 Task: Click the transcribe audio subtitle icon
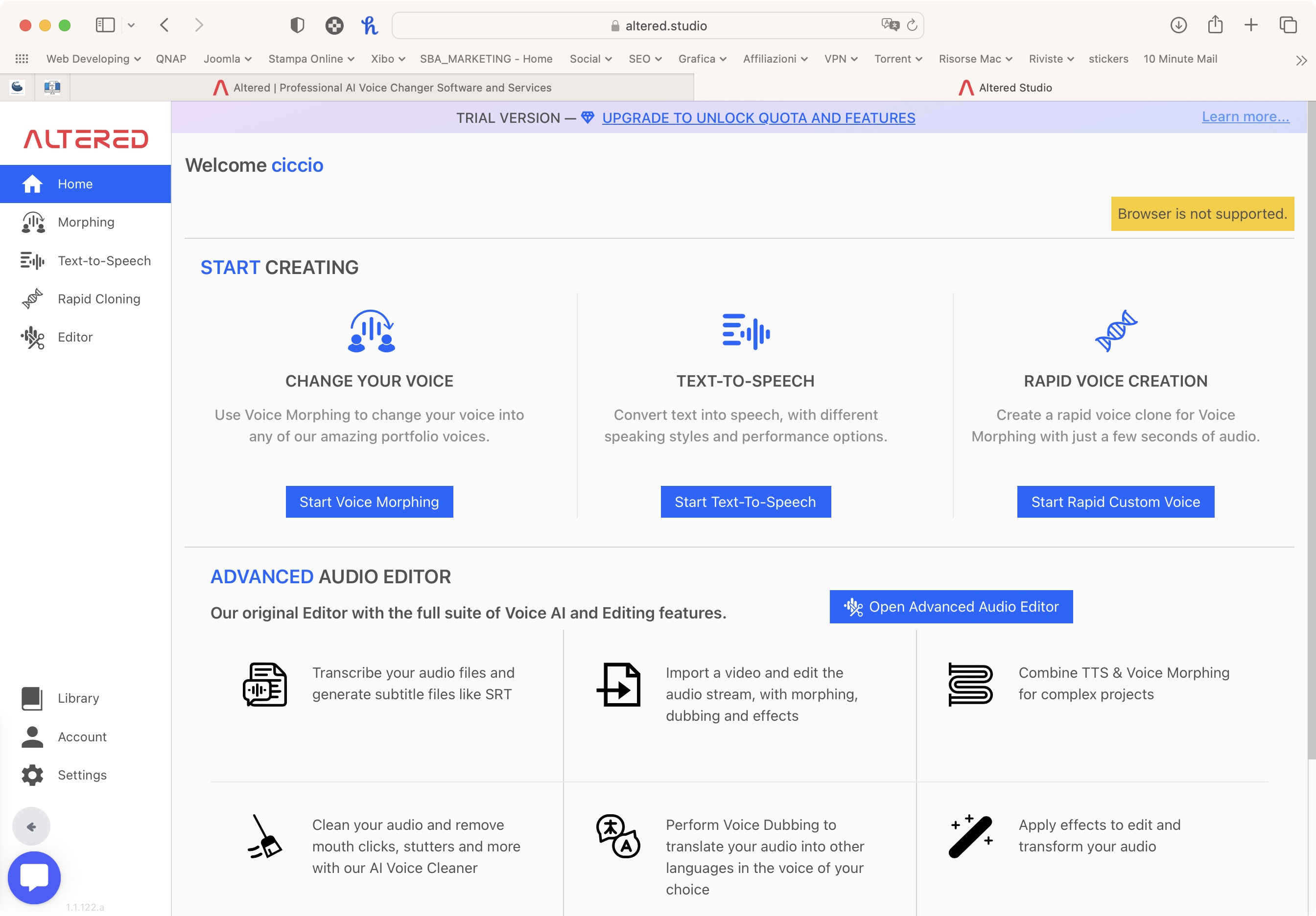264,685
